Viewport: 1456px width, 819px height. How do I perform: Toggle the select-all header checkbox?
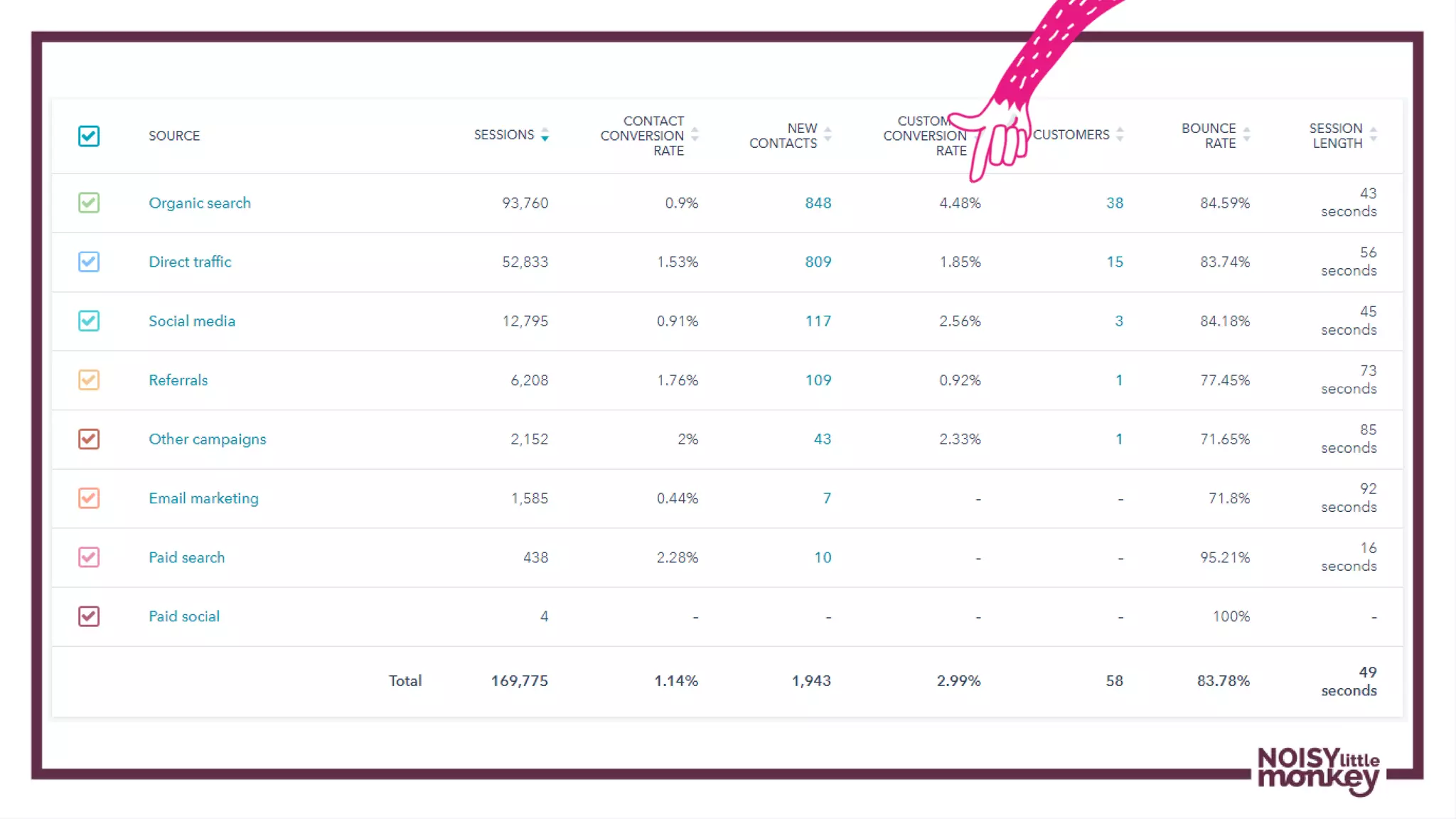point(89,136)
